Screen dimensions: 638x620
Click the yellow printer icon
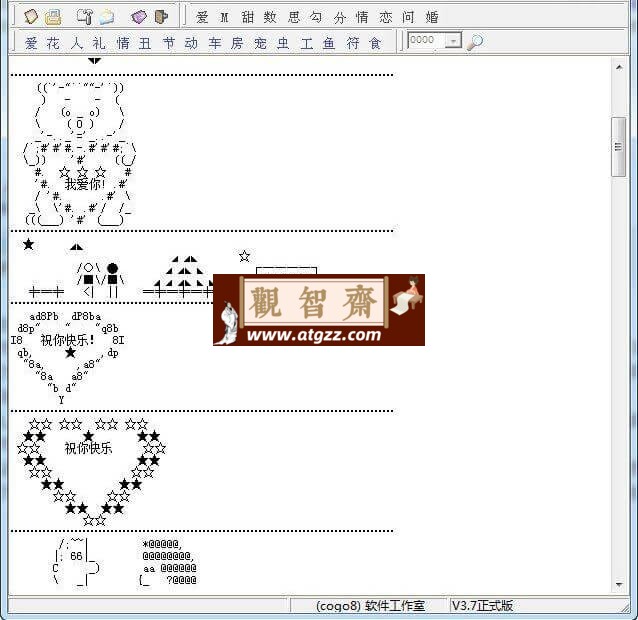(53, 16)
